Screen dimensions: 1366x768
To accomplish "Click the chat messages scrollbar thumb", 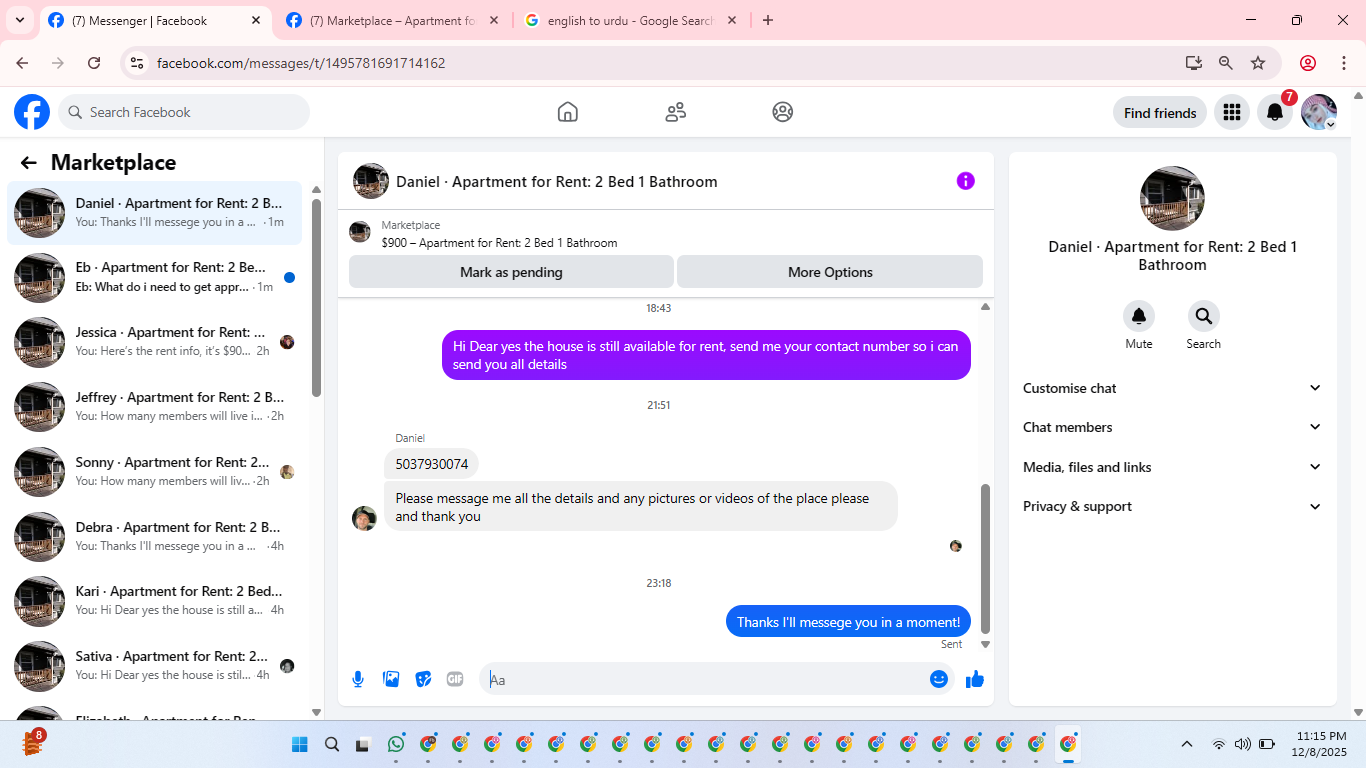I will 985,559.
